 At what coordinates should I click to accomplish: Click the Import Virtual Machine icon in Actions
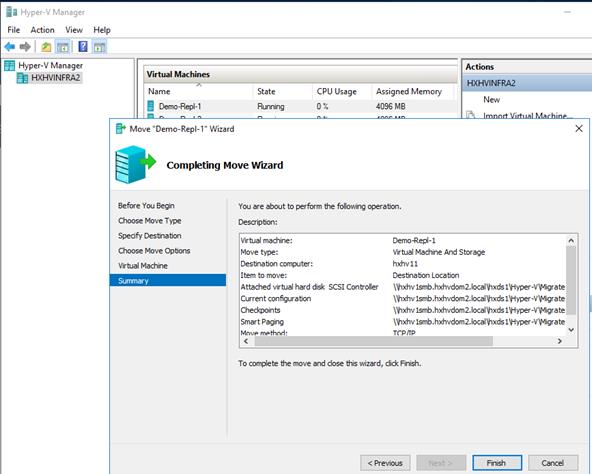[x=470, y=115]
